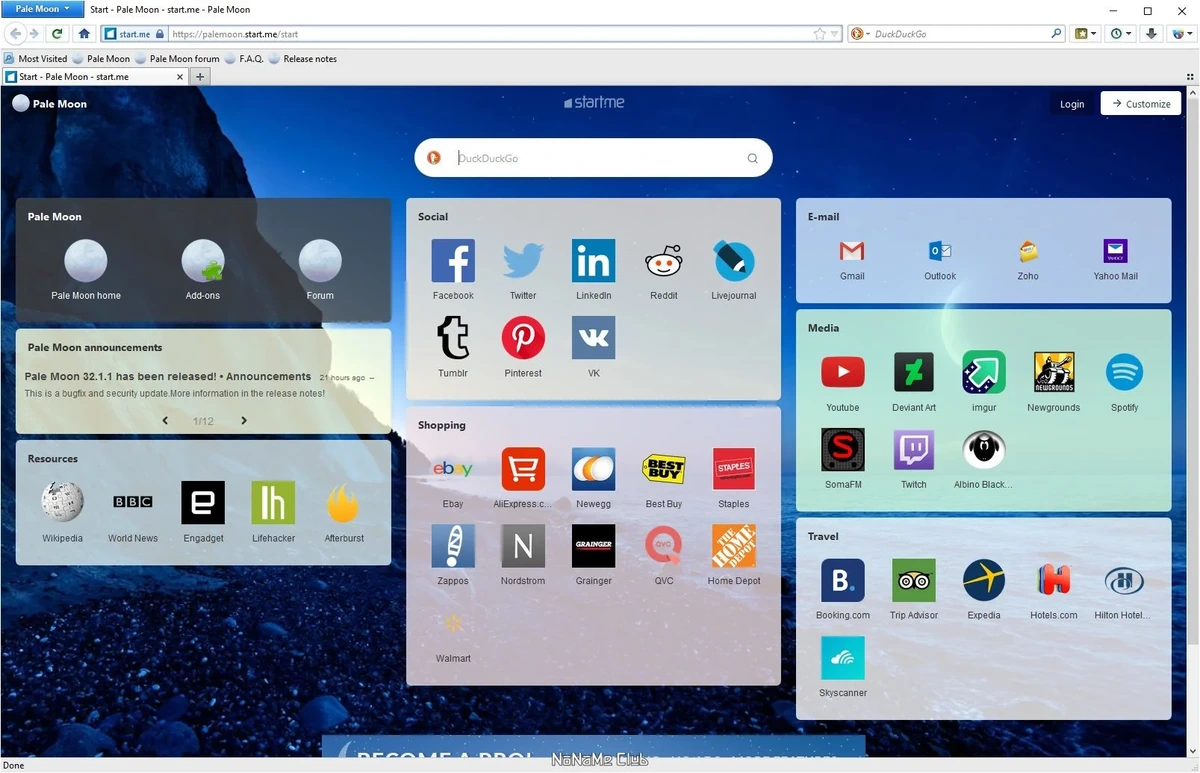Open the Add-ons moon icon

203,261
